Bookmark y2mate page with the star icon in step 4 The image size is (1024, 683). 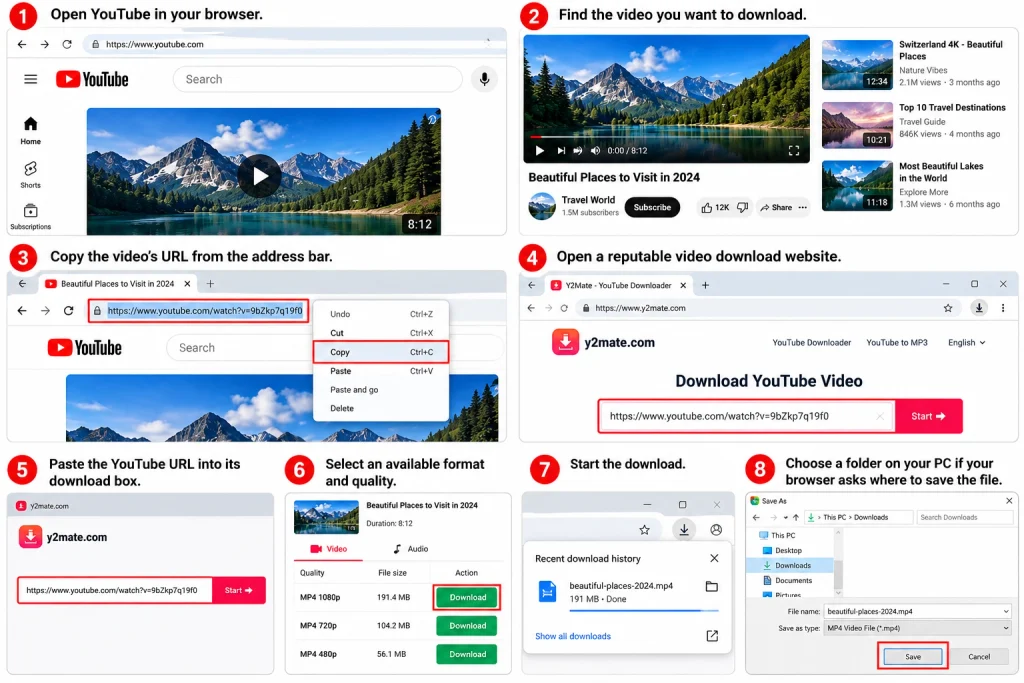(948, 308)
